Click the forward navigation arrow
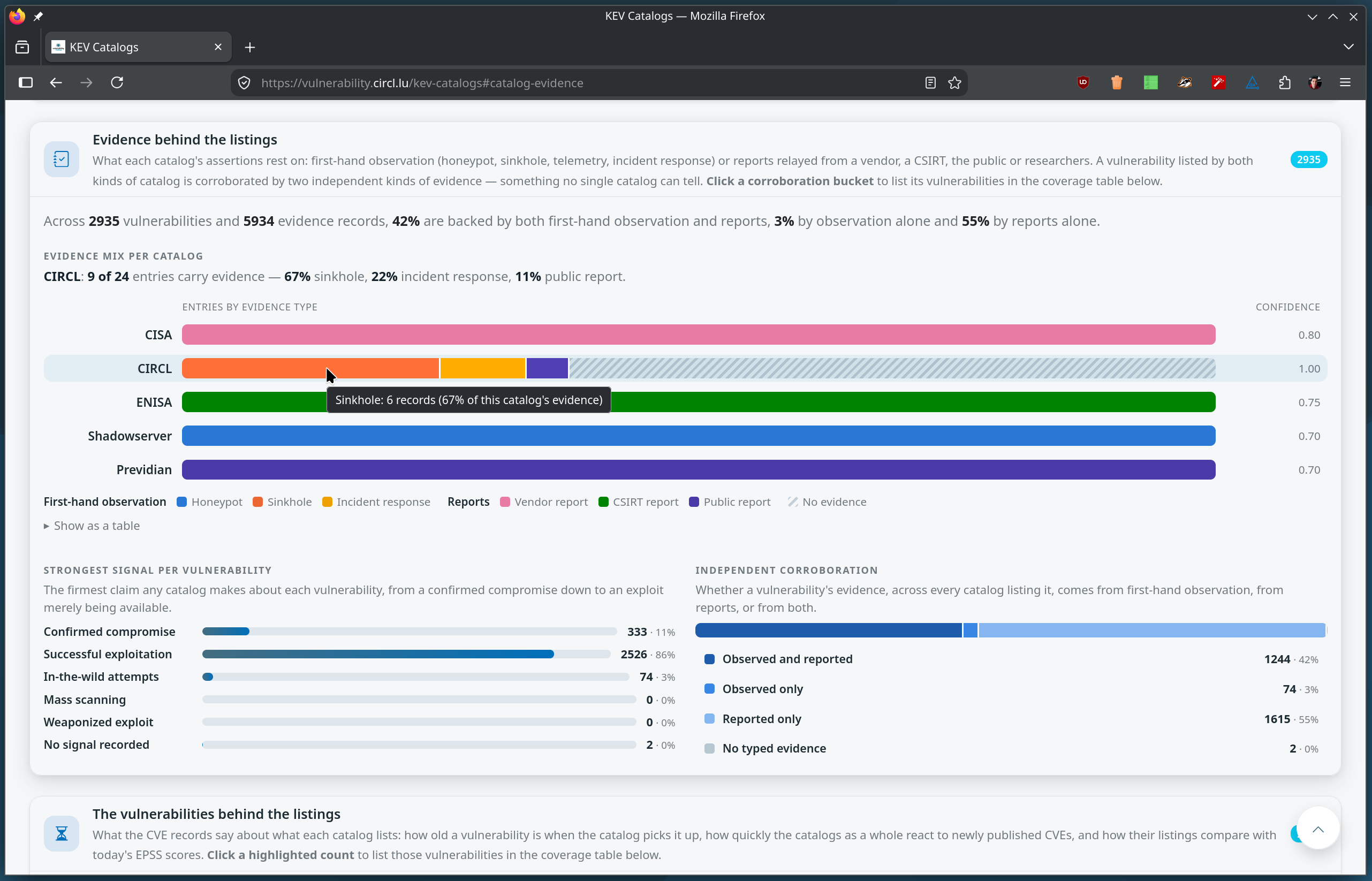 coord(86,82)
